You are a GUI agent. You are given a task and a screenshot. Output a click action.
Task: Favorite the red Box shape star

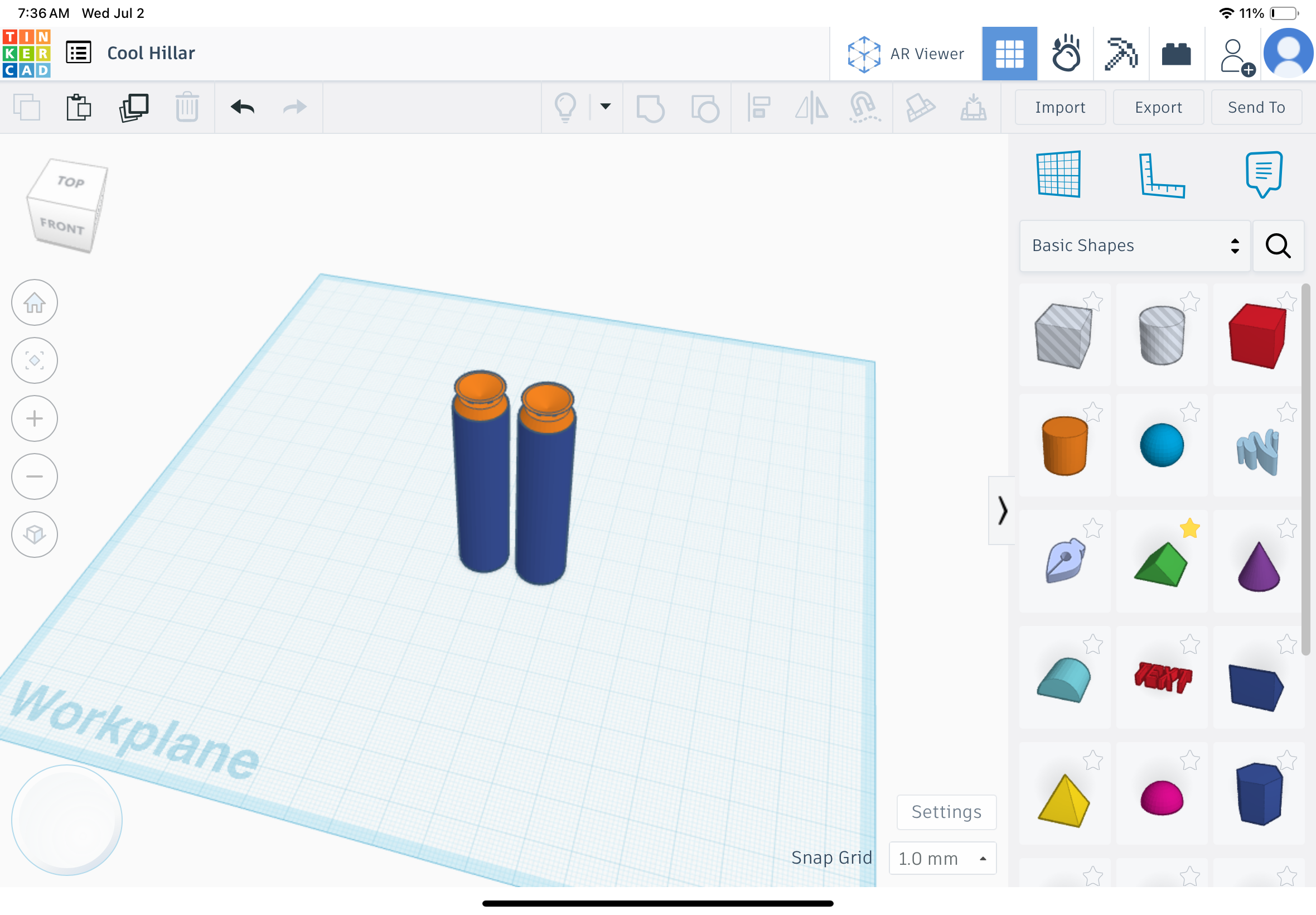click(x=1286, y=301)
